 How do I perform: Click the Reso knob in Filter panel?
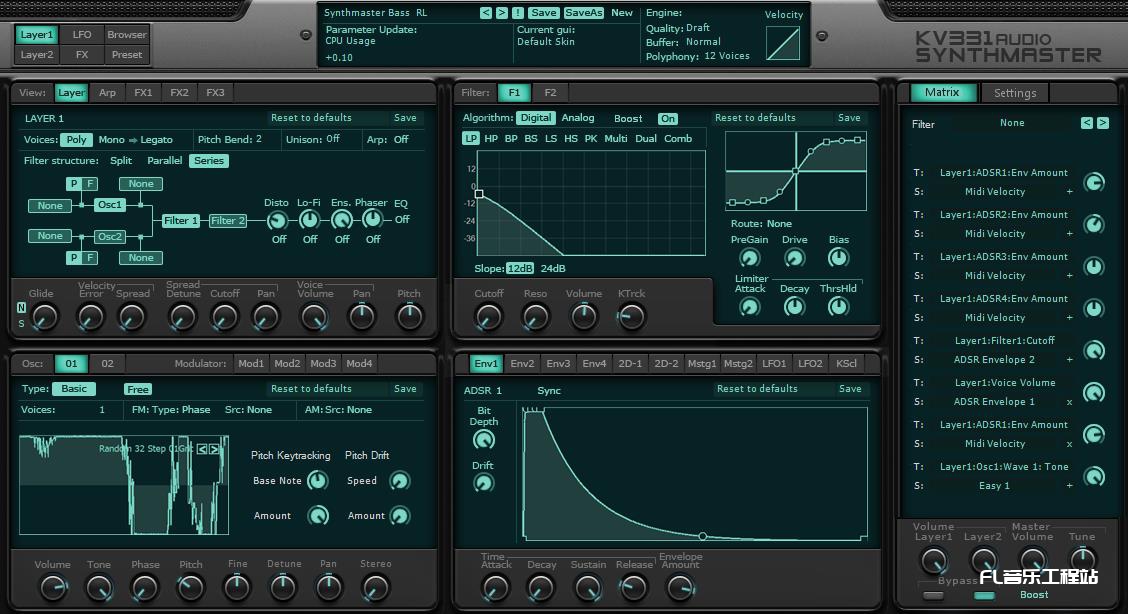(536, 317)
